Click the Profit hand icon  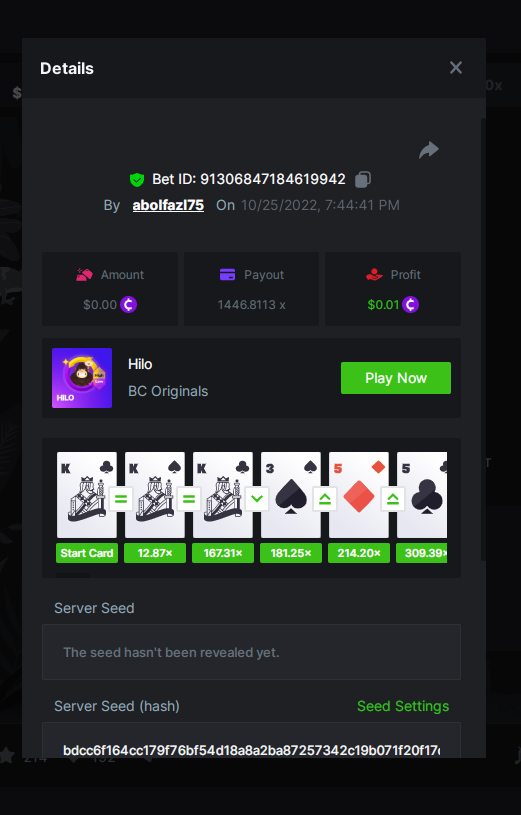coord(374,274)
